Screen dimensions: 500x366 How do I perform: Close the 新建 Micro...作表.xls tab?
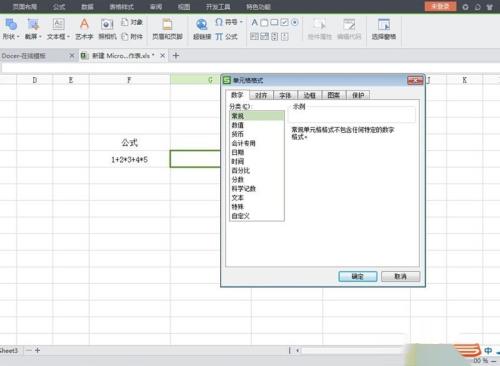pyautogui.click(x=162, y=56)
